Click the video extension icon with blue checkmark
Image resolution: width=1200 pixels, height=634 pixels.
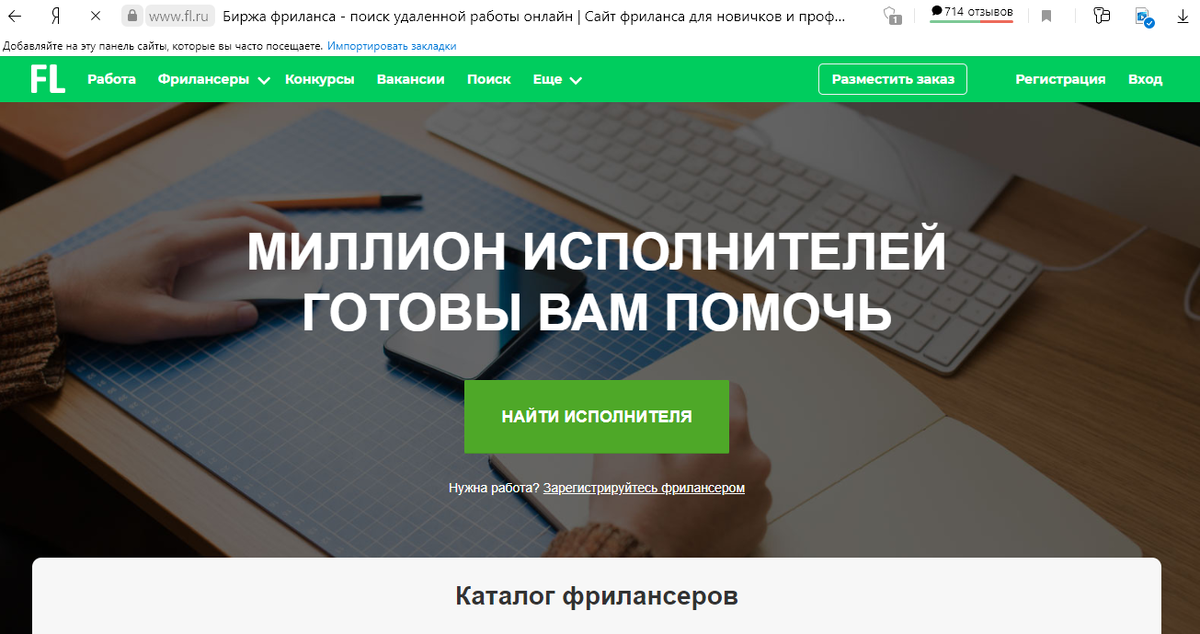point(1146,17)
